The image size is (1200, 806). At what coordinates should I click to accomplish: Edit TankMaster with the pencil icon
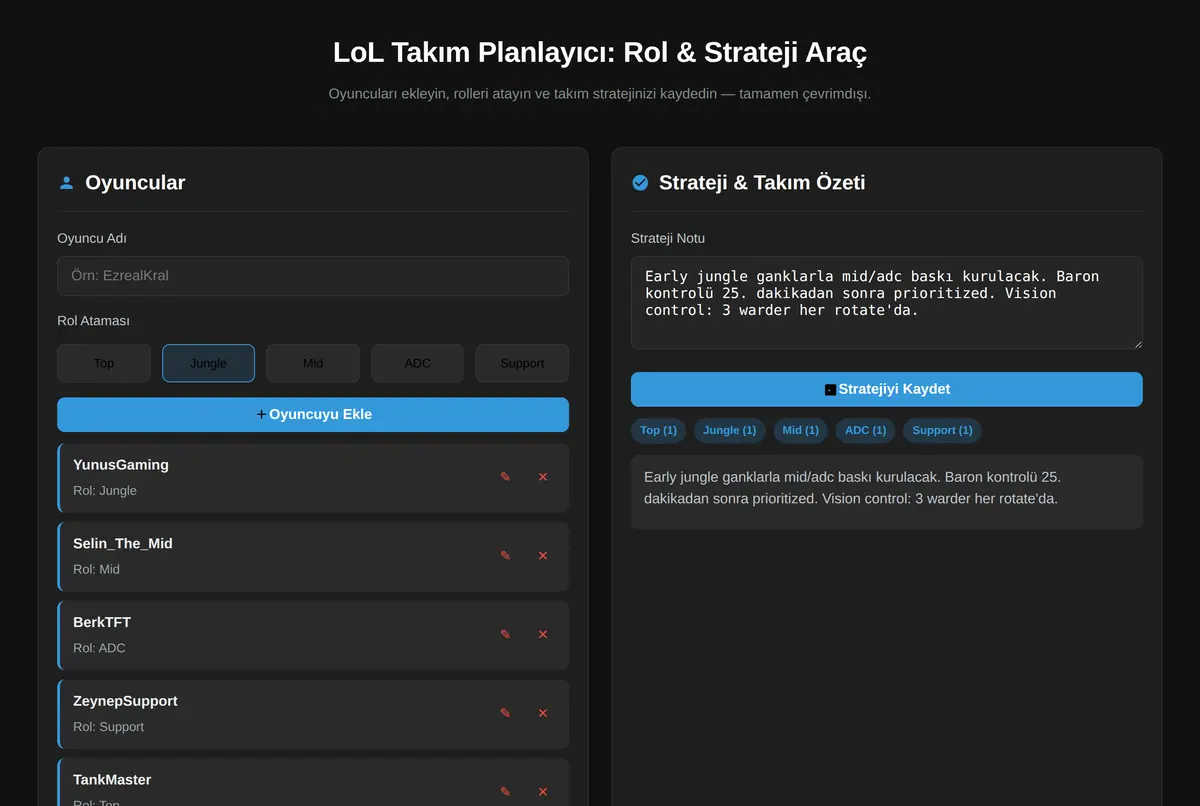[505, 792]
